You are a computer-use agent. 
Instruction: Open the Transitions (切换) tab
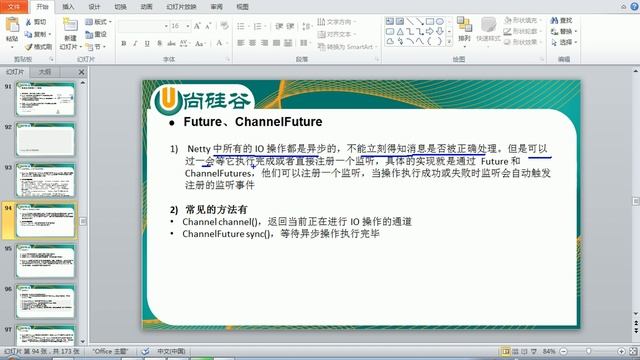pos(120,7)
